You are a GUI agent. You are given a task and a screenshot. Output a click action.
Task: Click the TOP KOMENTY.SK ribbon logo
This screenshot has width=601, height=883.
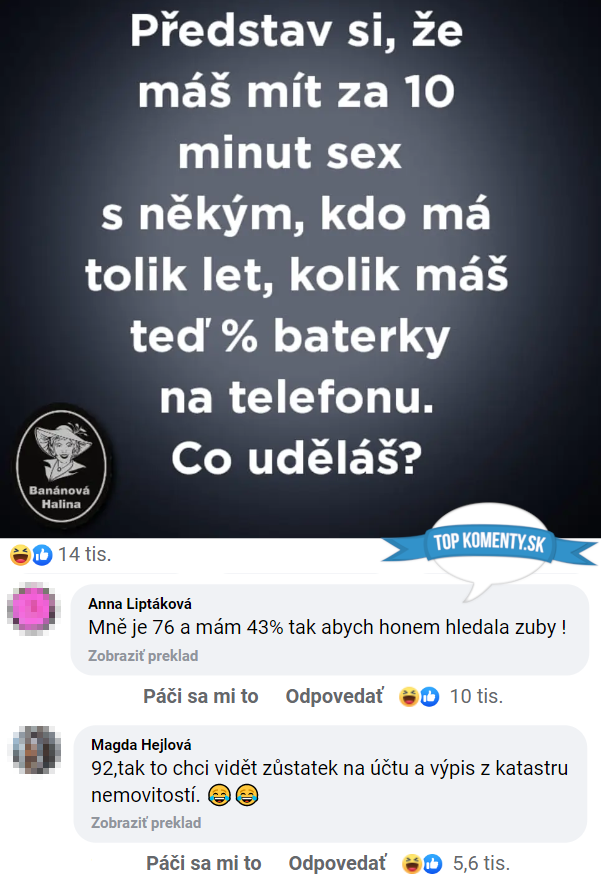[x=489, y=543]
